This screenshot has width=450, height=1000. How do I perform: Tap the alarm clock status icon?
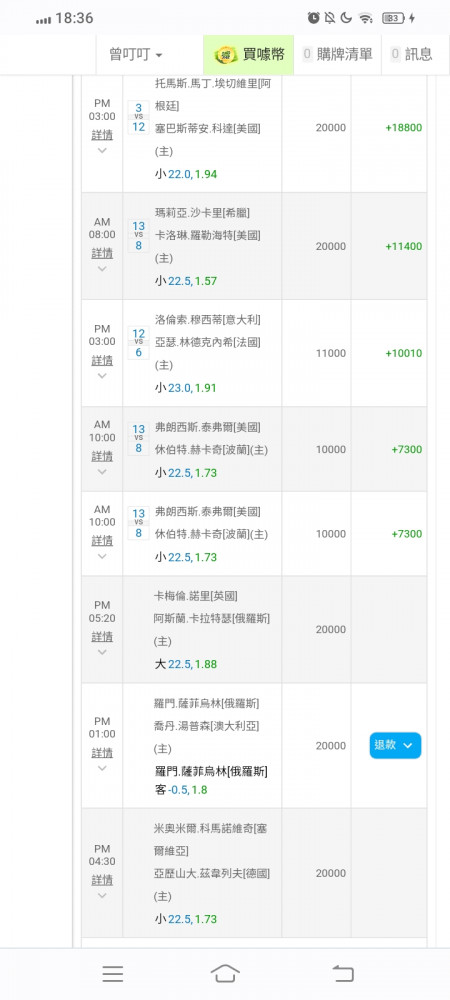[x=313, y=18]
